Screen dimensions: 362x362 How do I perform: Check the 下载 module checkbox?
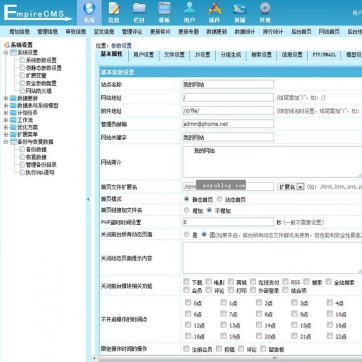pyautogui.click(x=186, y=282)
